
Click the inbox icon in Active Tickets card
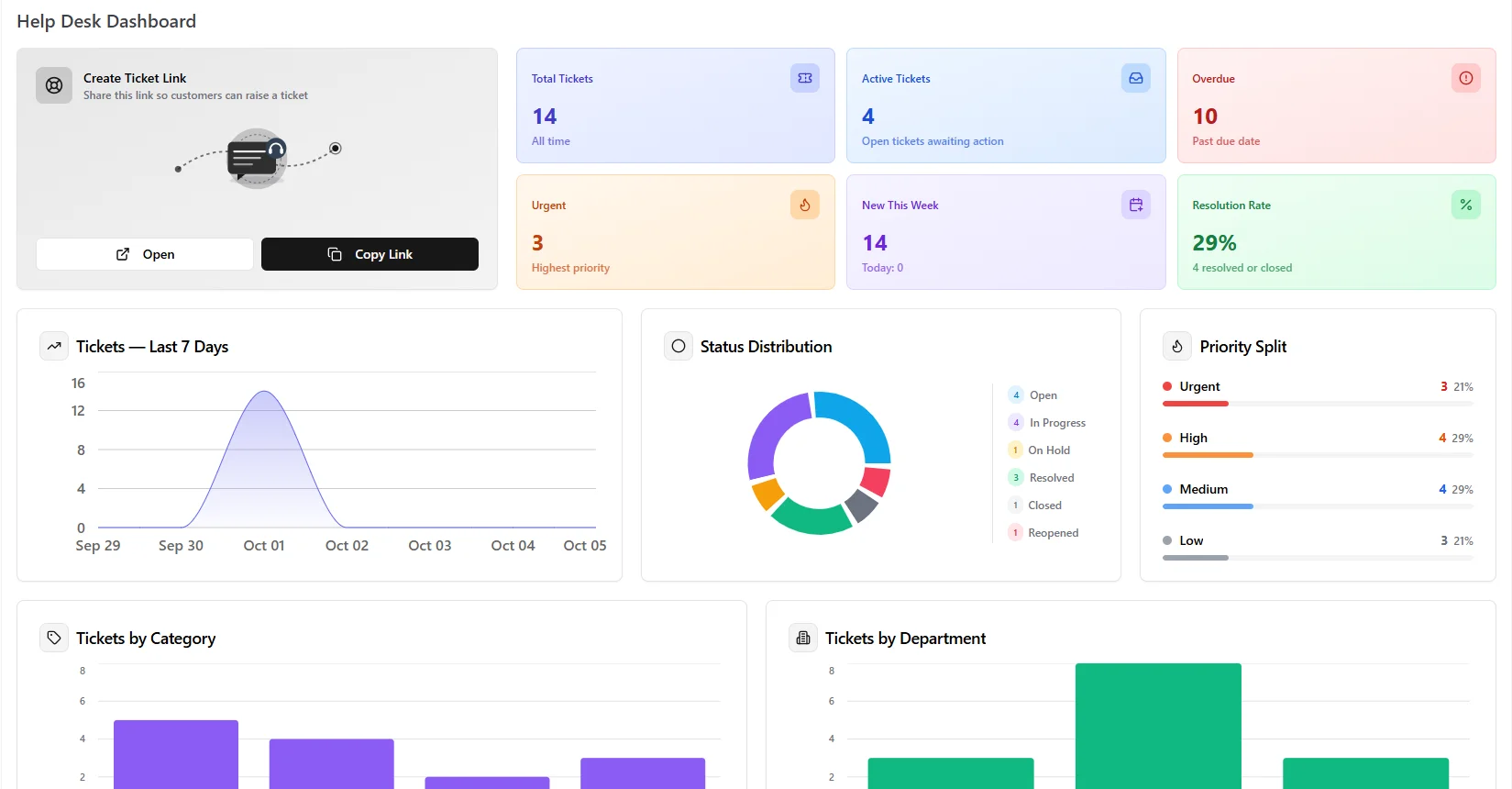pos(1136,78)
